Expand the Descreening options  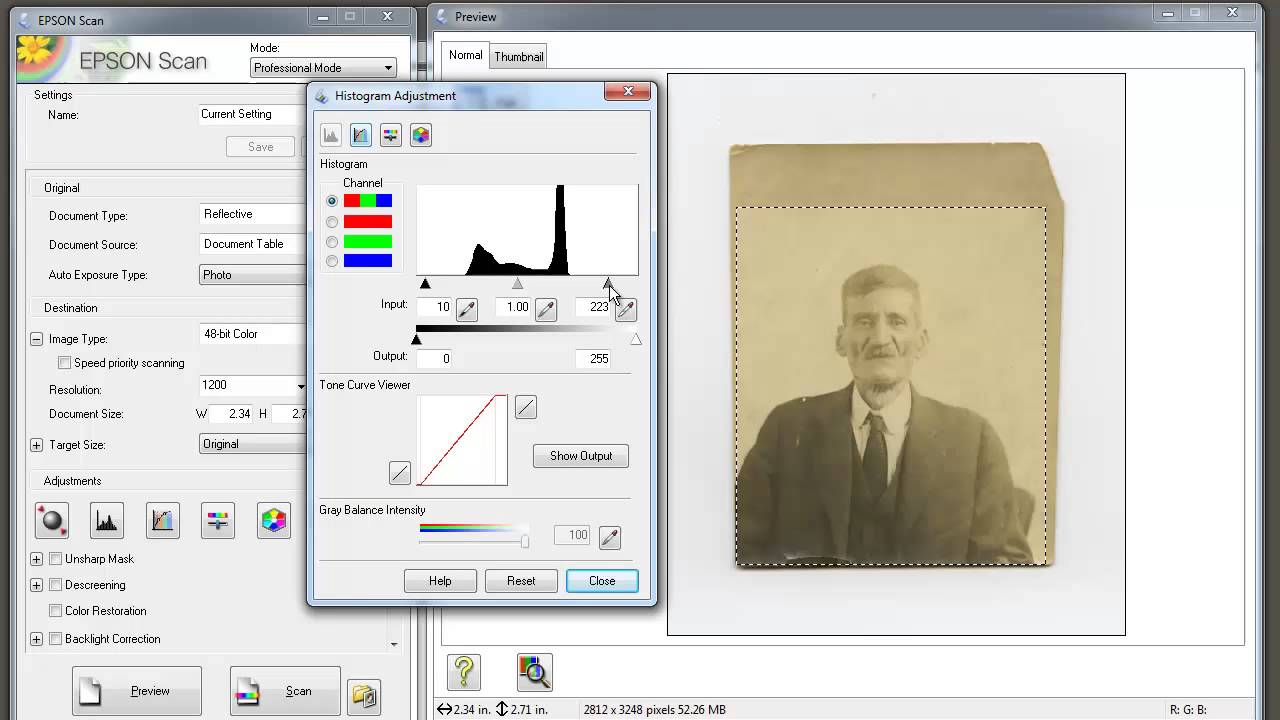(36, 585)
